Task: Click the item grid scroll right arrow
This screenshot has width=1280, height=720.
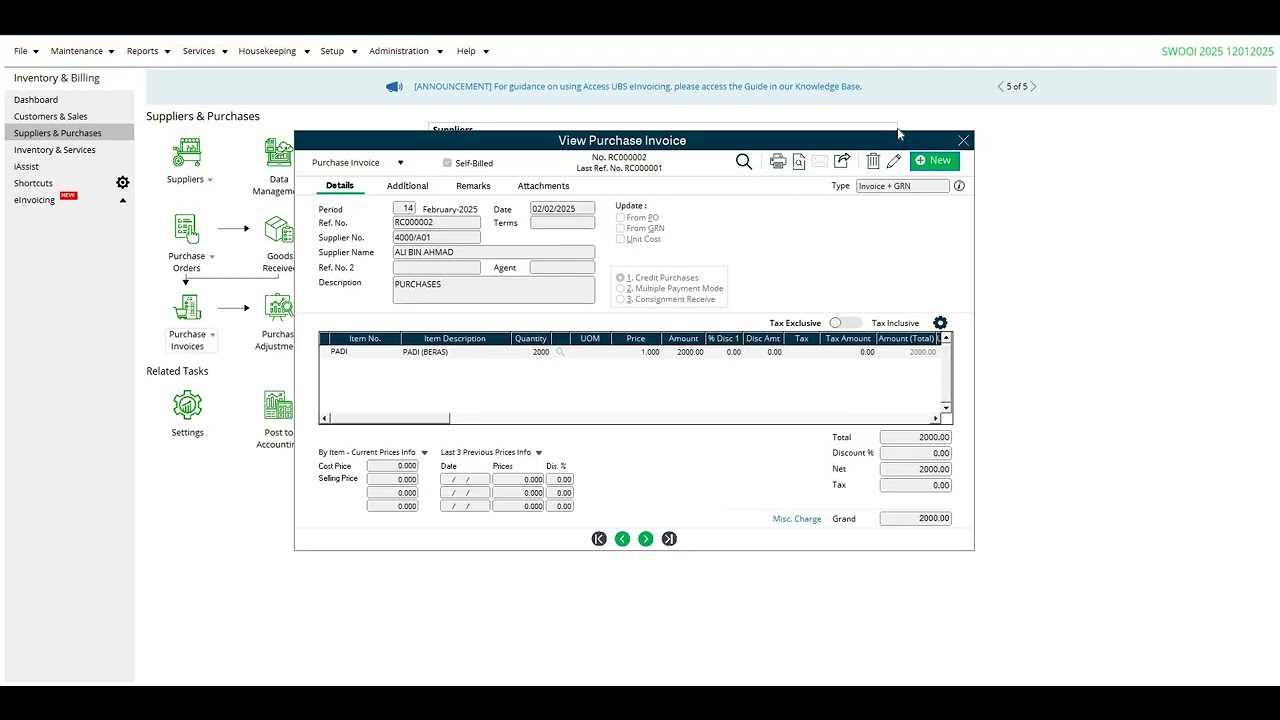Action: click(936, 419)
